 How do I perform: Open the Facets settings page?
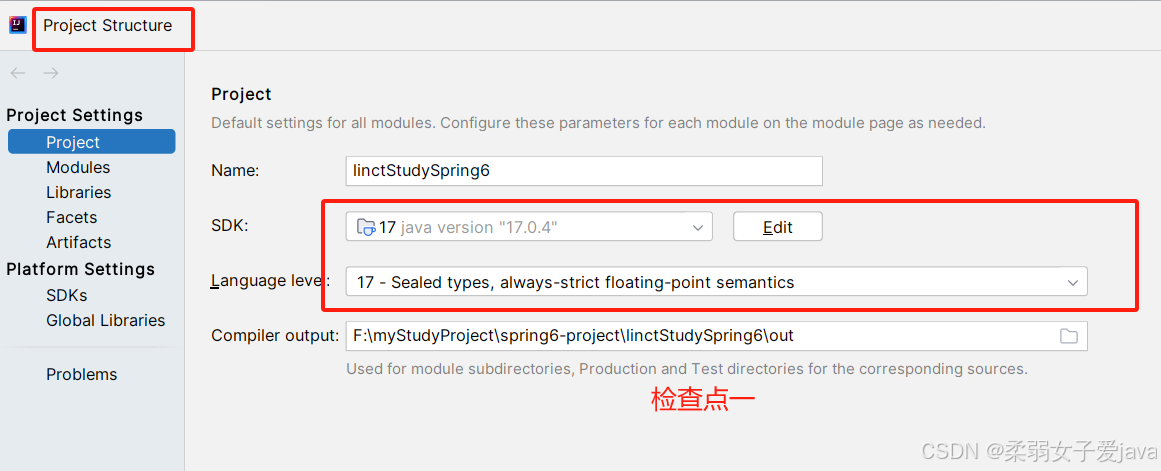(x=71, y=218)
